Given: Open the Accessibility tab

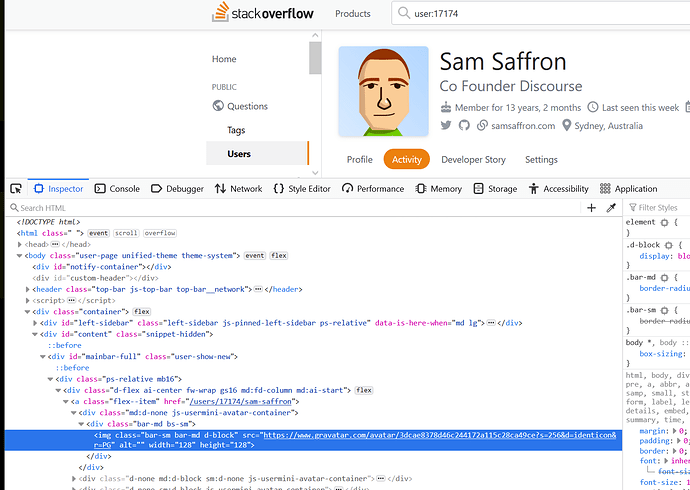Looking at the screenshot, I should [x=559, y=189].
